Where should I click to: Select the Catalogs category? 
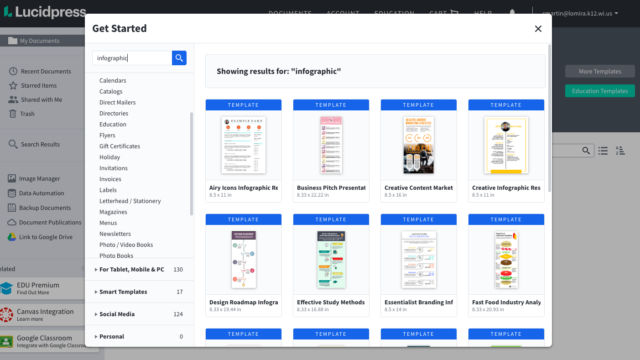pos(111,91)
